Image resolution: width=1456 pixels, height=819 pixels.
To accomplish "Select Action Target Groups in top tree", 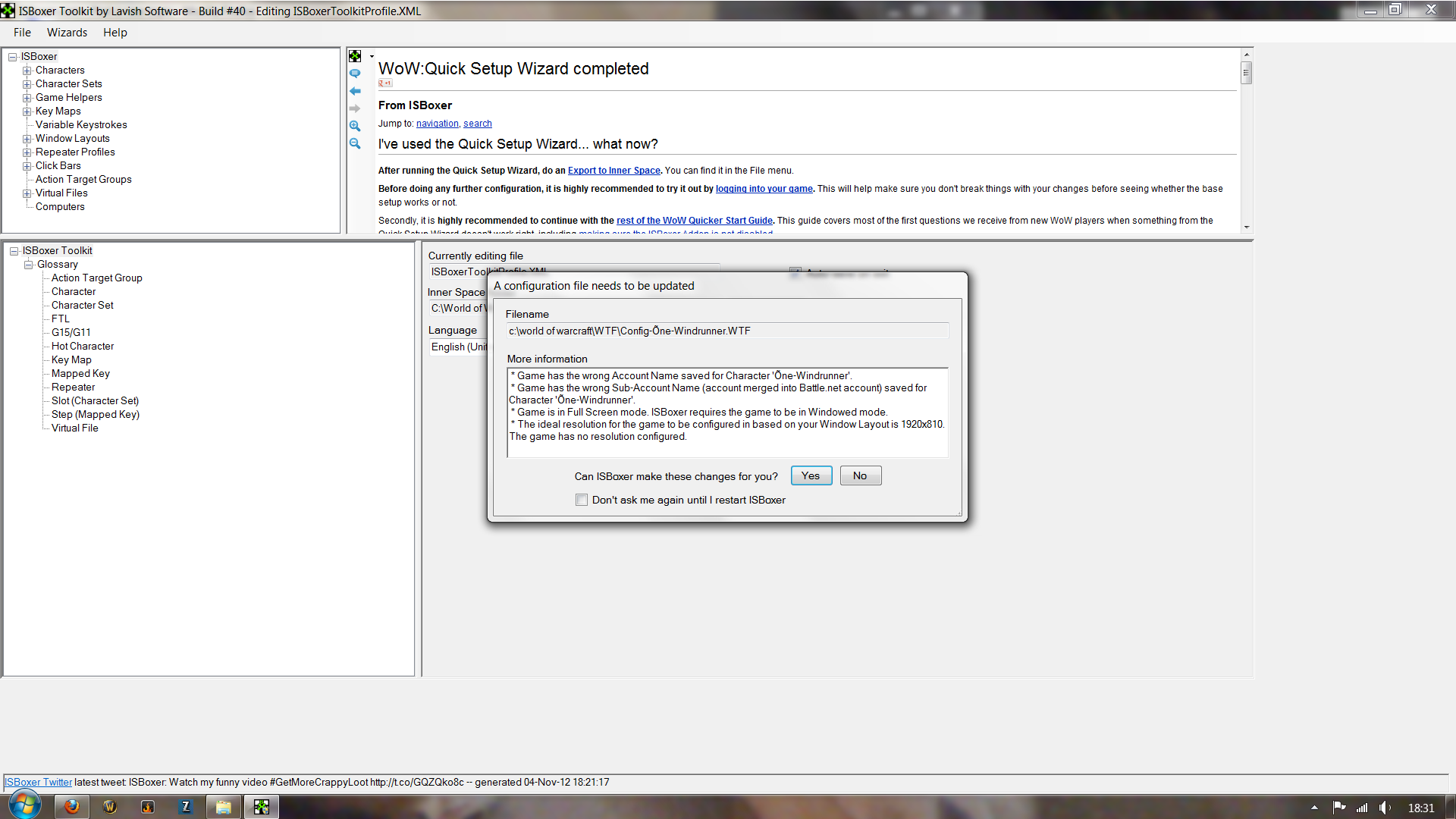I will (x=83, y=180).
